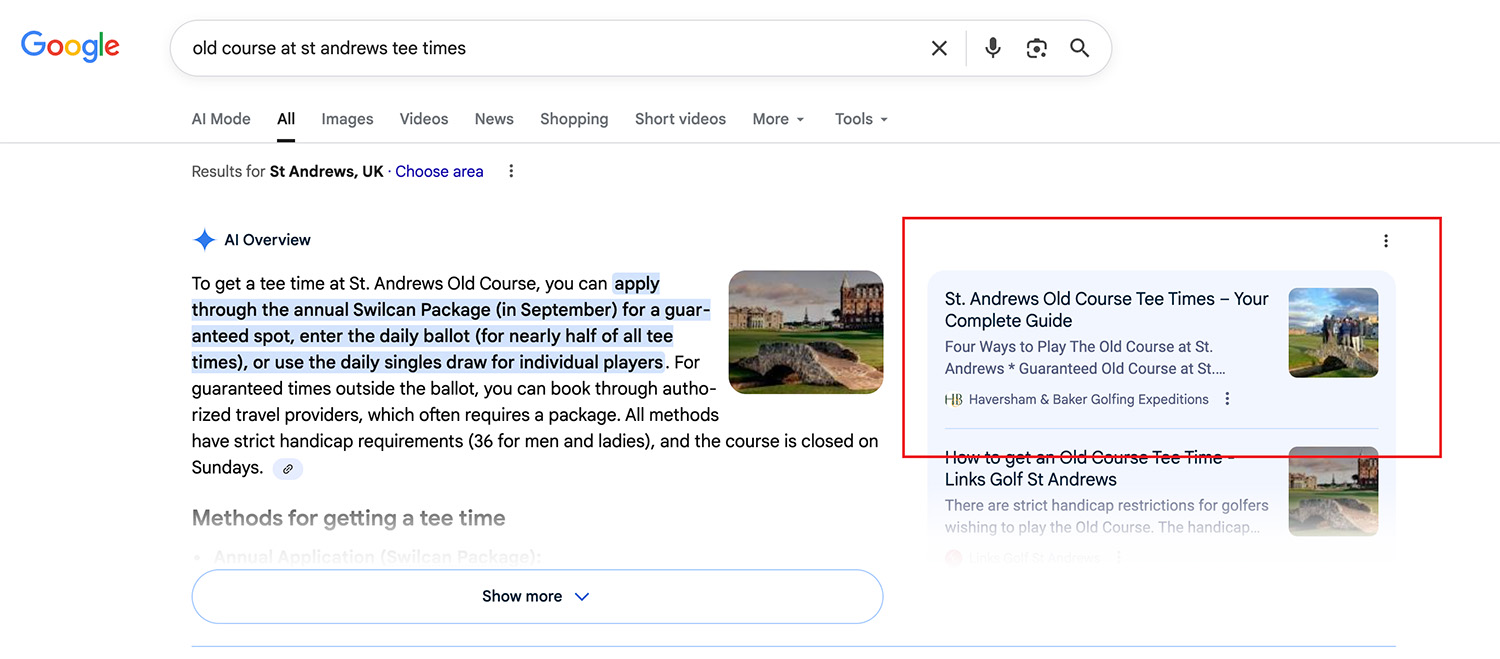Start voice search with microphone icon

(x=992, y=48)
